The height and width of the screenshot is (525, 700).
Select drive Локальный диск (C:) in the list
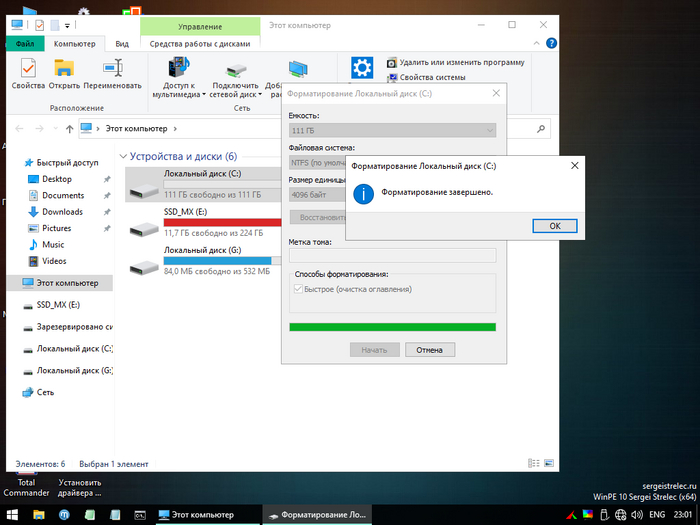pyautogui.click(x=204, y=184)
